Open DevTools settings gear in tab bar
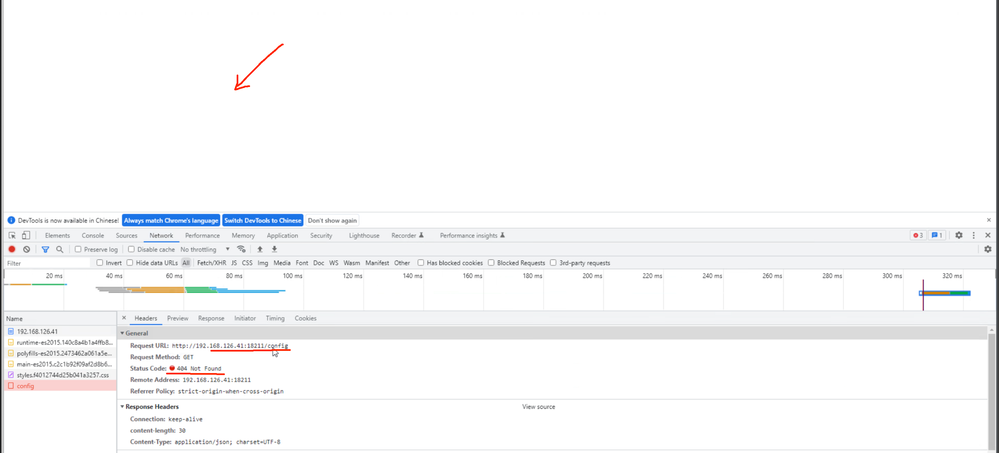999x453 pixels. [x=958, y=235]
